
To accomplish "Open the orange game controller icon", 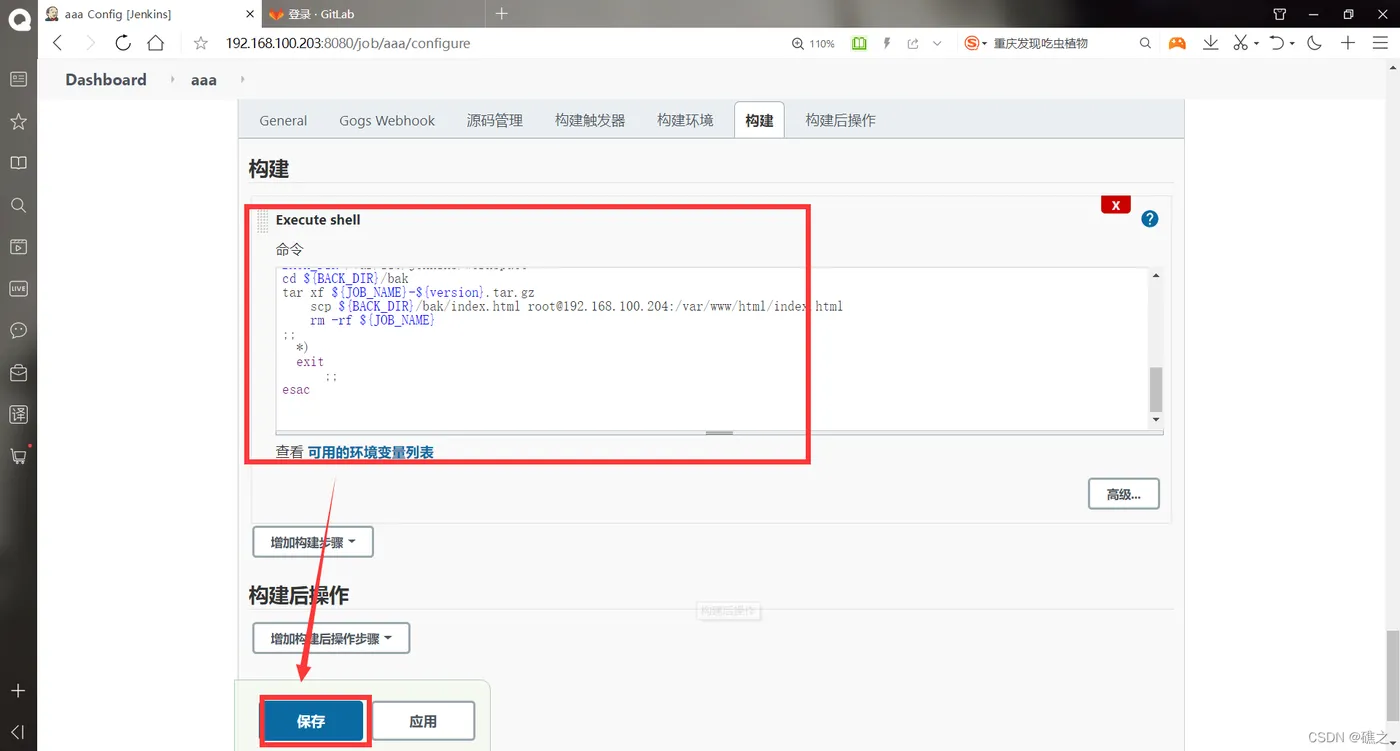I will tap(1177, 43).
